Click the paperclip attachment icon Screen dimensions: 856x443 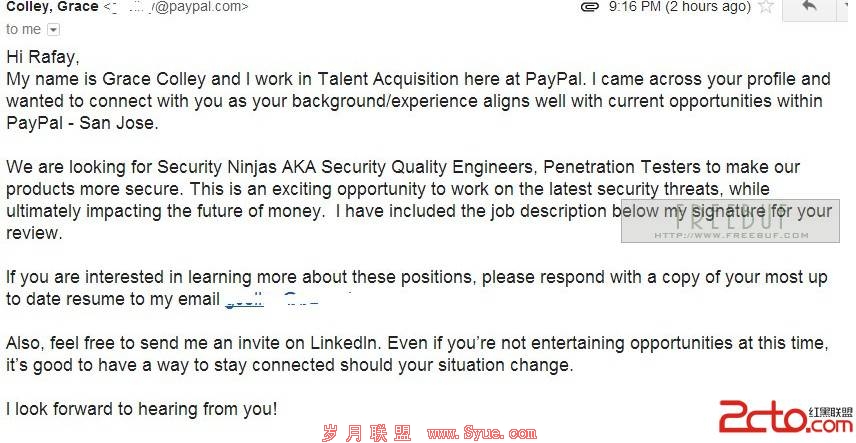590,7
